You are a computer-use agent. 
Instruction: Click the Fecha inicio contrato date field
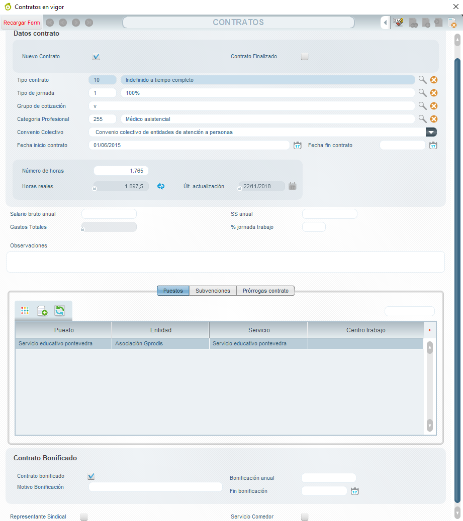189,145
